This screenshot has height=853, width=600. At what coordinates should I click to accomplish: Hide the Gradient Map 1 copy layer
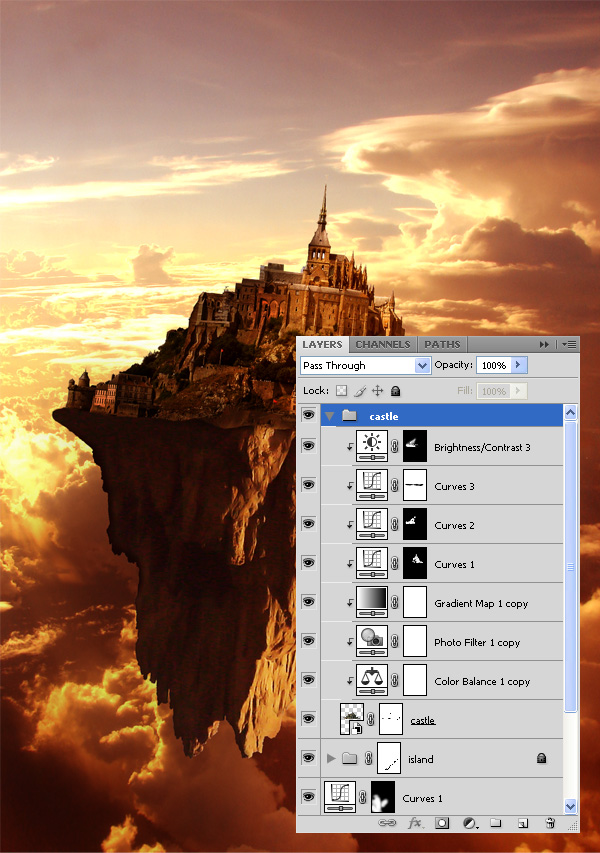click(x=308, y=602)
